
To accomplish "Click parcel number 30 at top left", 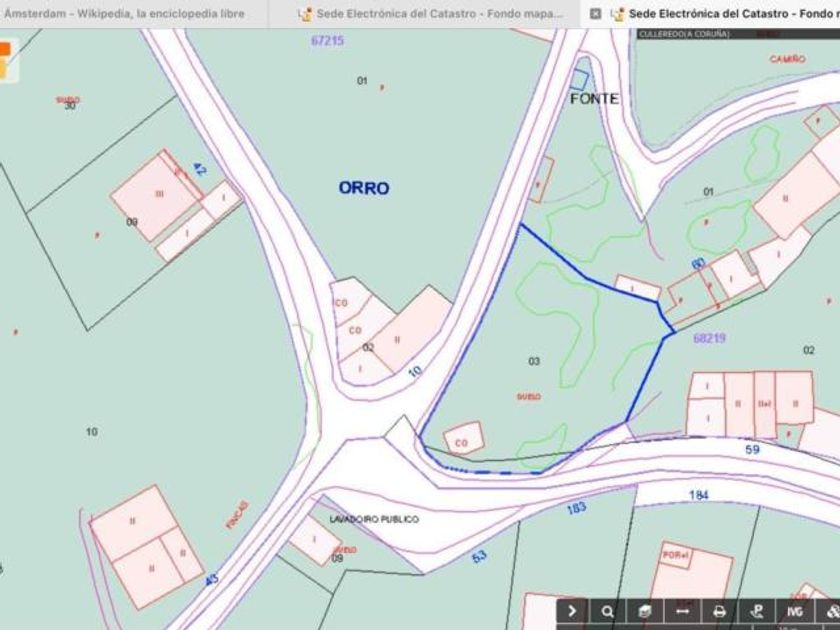I will [70, 106].
